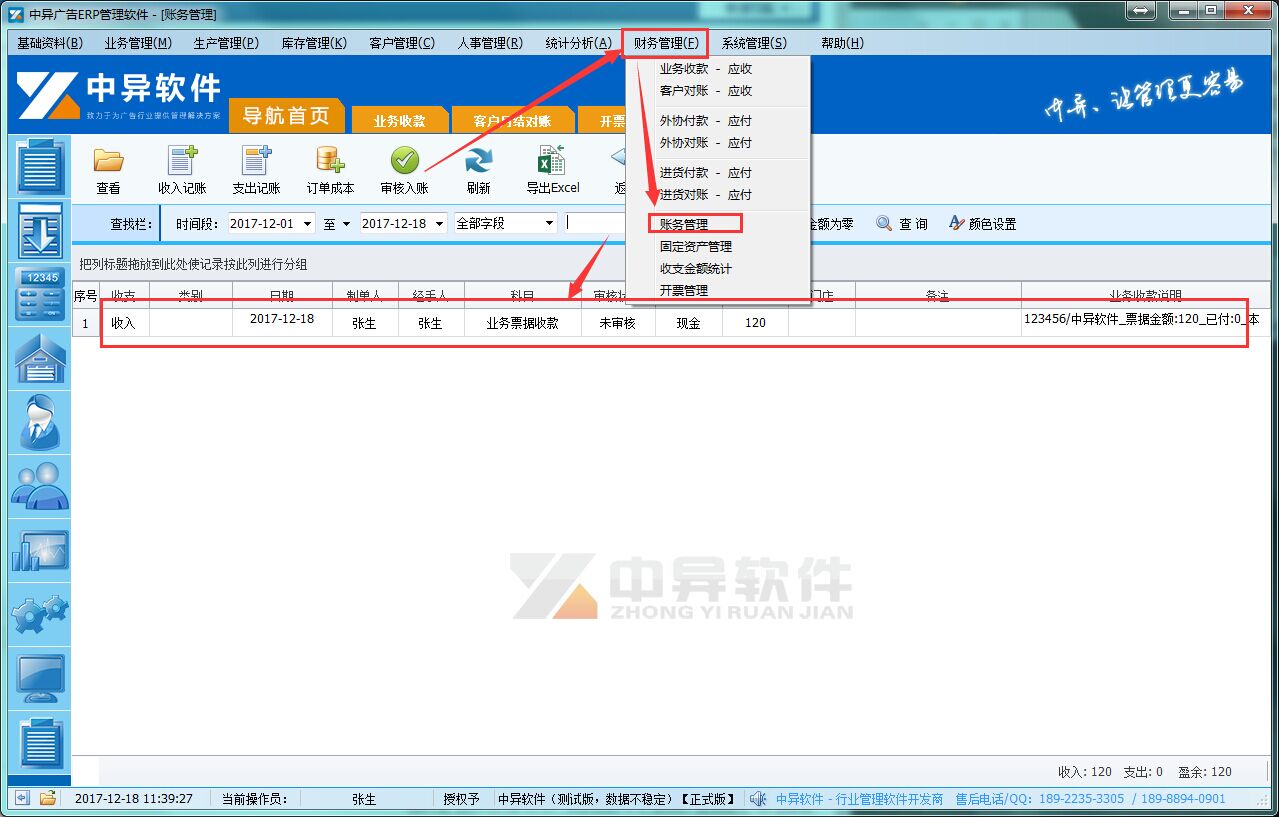This screenshot has height=817, width=1279.
Task: Click the 收入 cell in row 1
Action: pos(124,324)
